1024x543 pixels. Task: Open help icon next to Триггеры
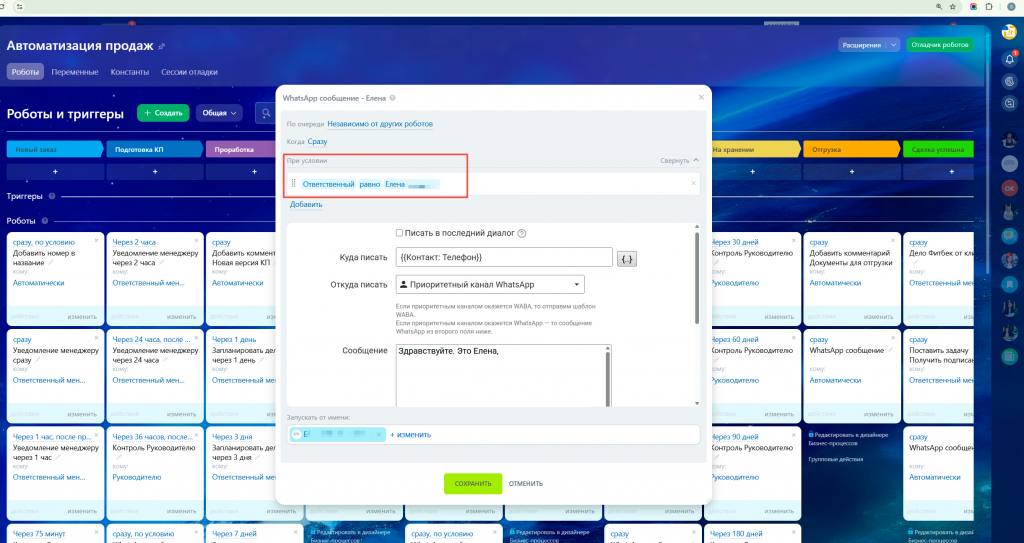coord(52,196)
